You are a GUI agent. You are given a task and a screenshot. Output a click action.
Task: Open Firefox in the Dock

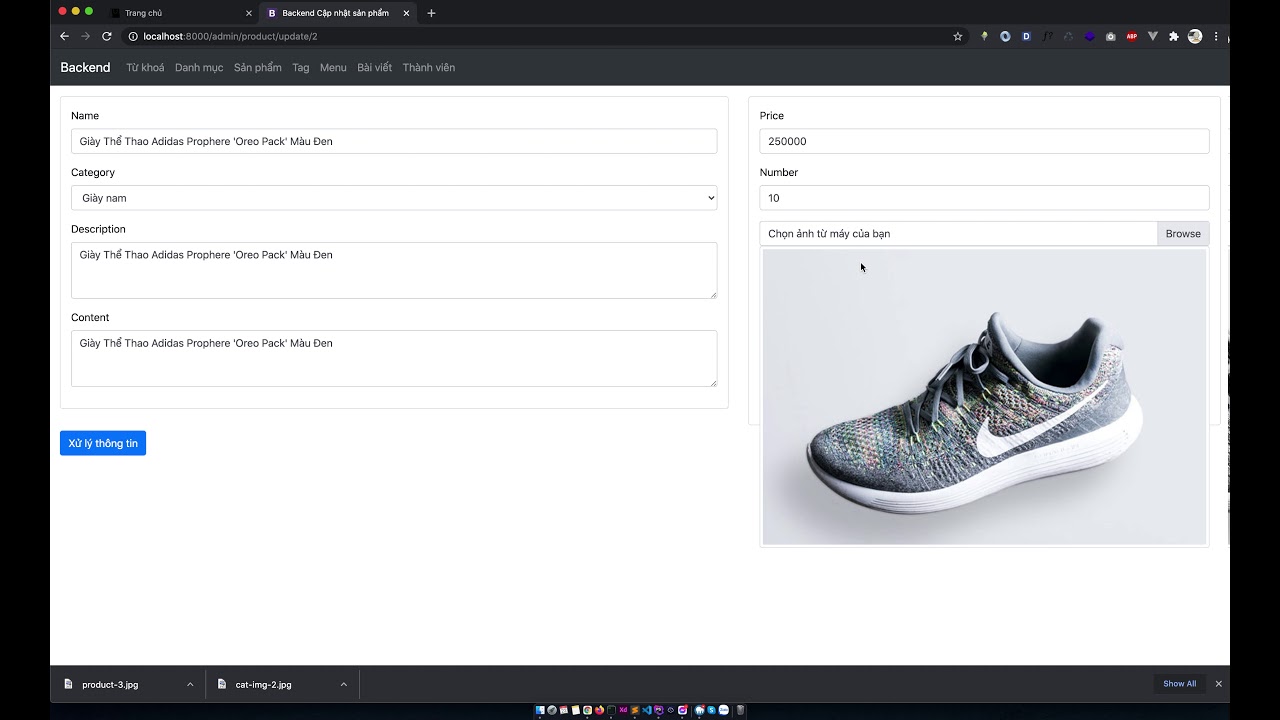pos(600,710)
